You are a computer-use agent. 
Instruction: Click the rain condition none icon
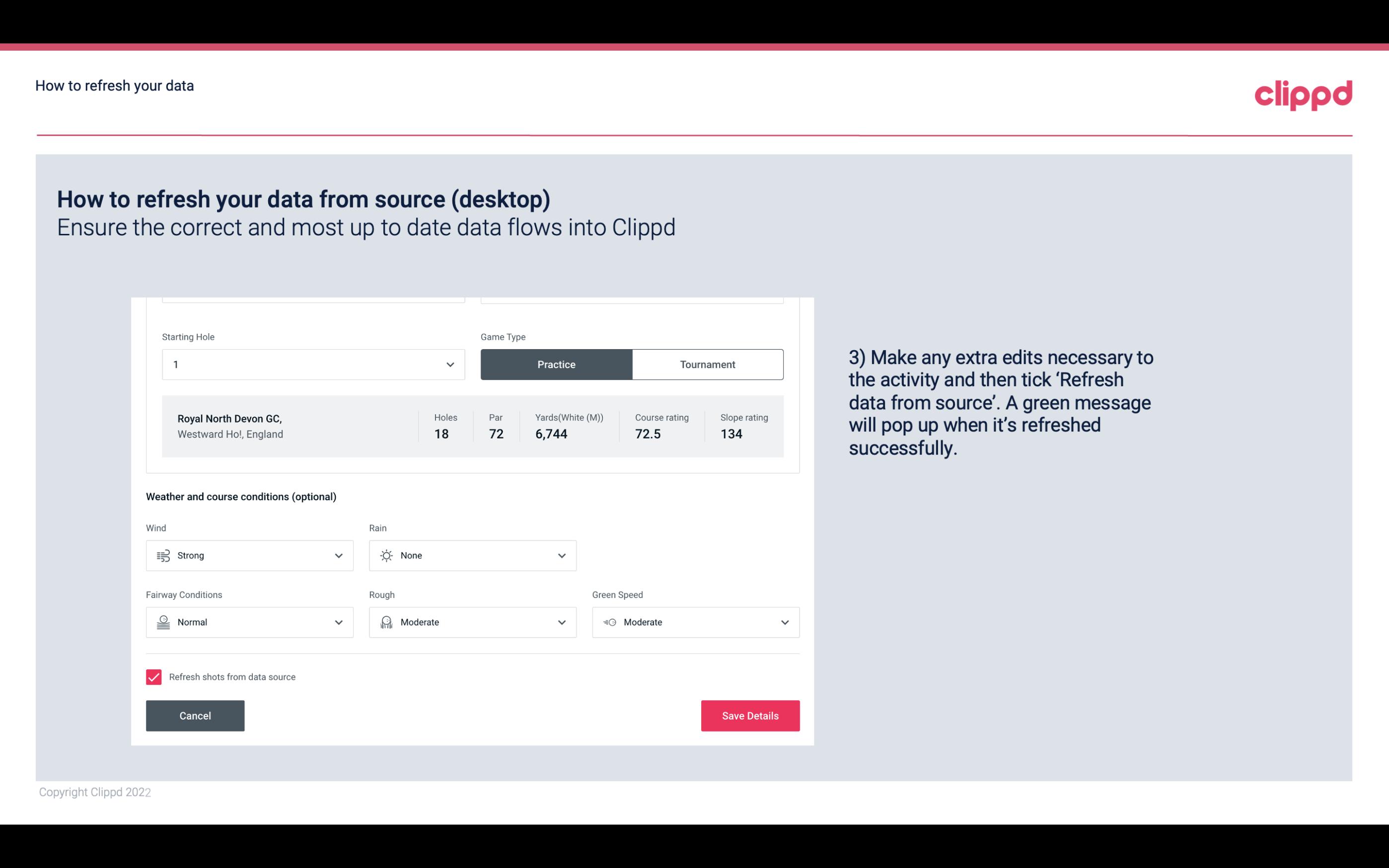(x=387, y=555)
